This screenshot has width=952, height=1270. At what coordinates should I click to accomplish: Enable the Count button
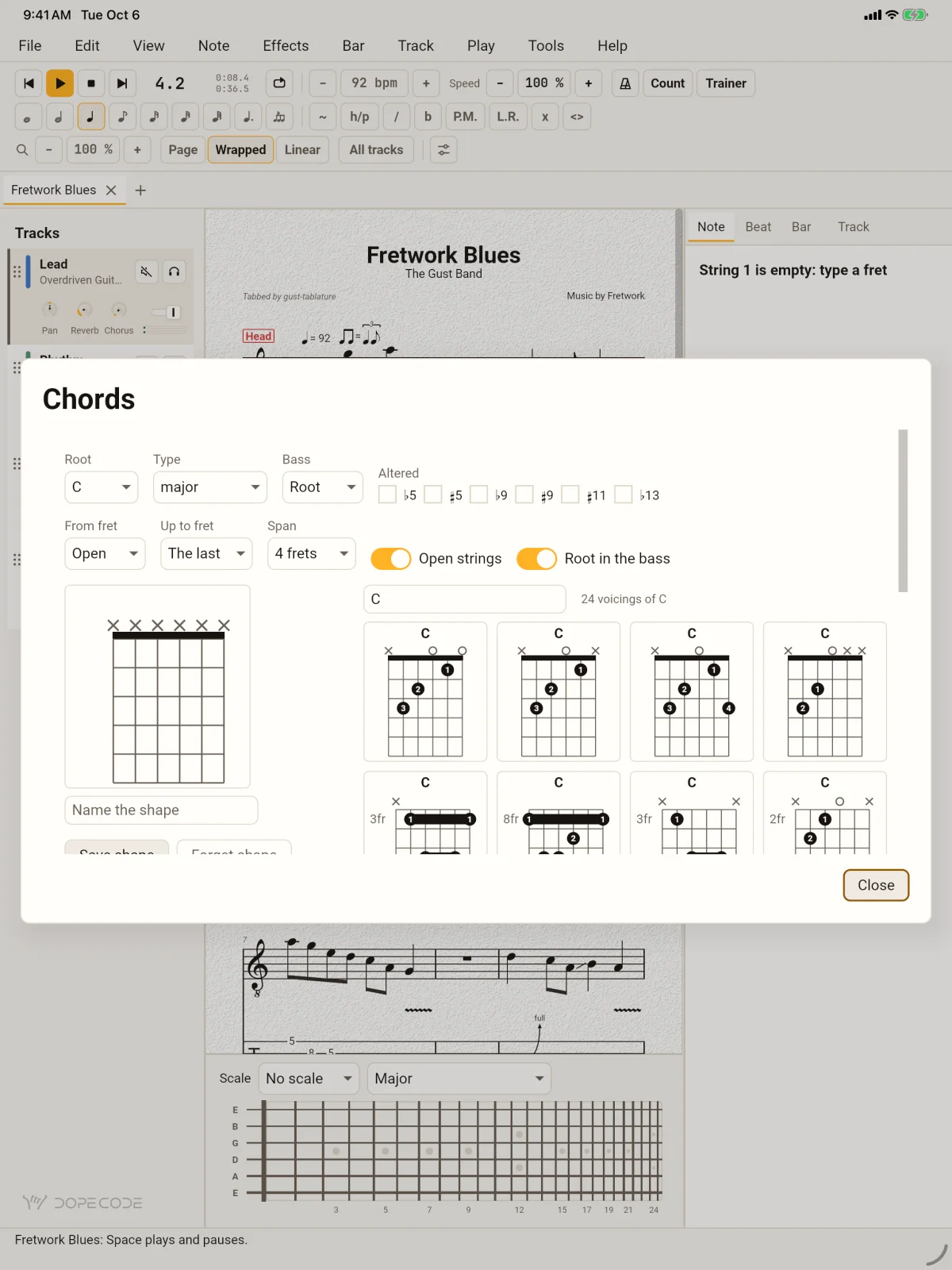[x=668, y=83]
